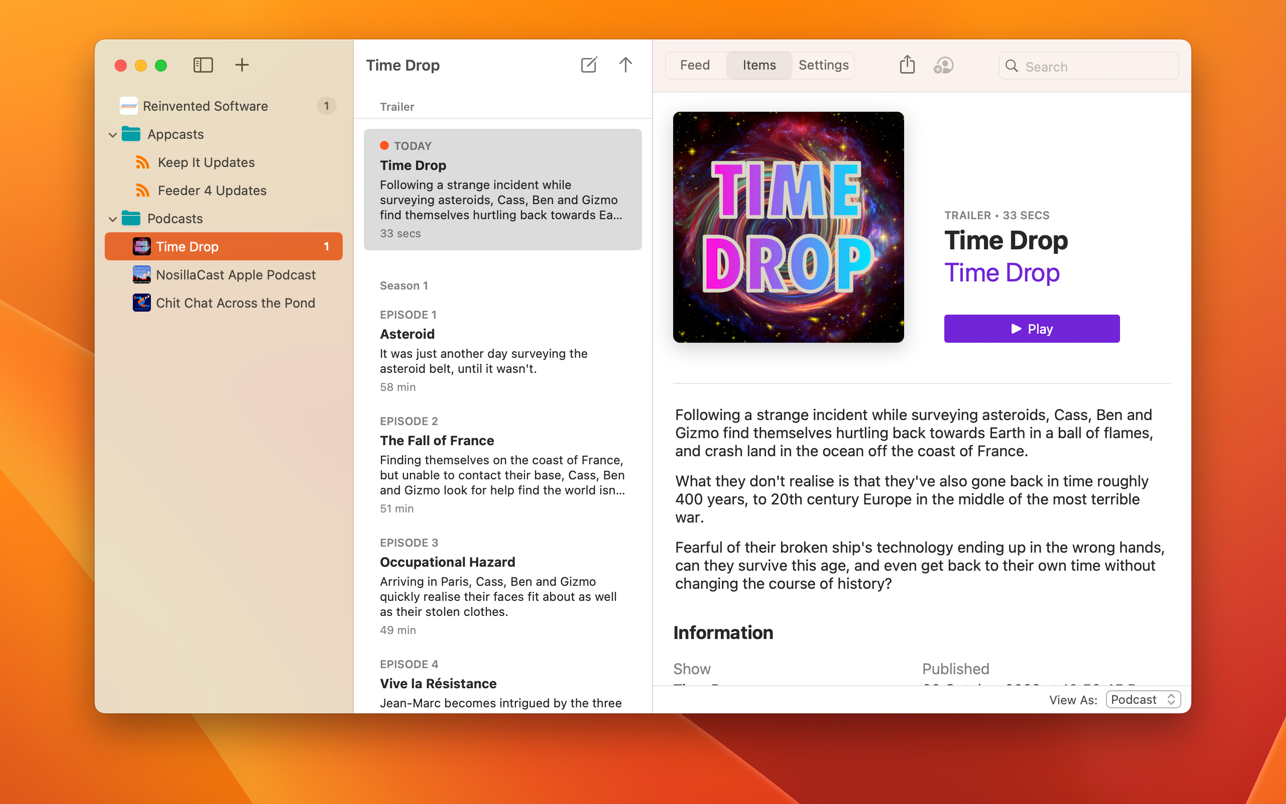Switch to the Settings tab
This screenshot has width=1286, height=804.
tap(823, 65)
